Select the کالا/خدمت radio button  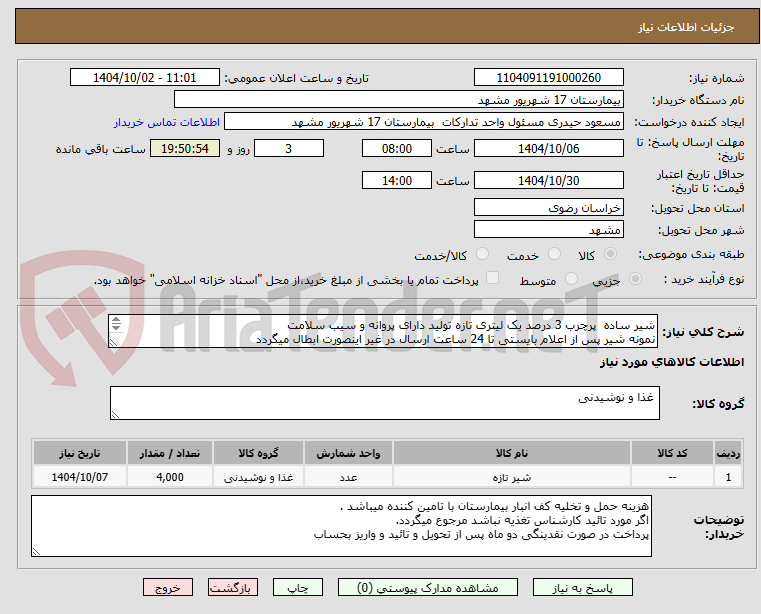point(482,254)
